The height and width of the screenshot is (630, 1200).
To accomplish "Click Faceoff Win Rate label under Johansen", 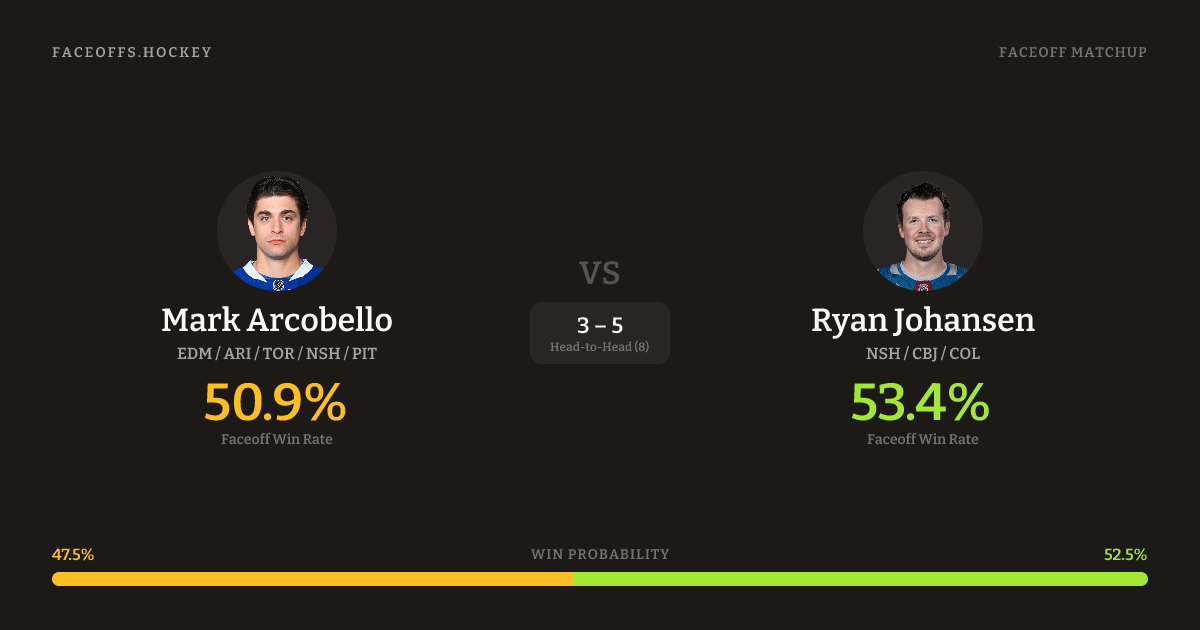I will pyautogui.click(x=923, y=439).
